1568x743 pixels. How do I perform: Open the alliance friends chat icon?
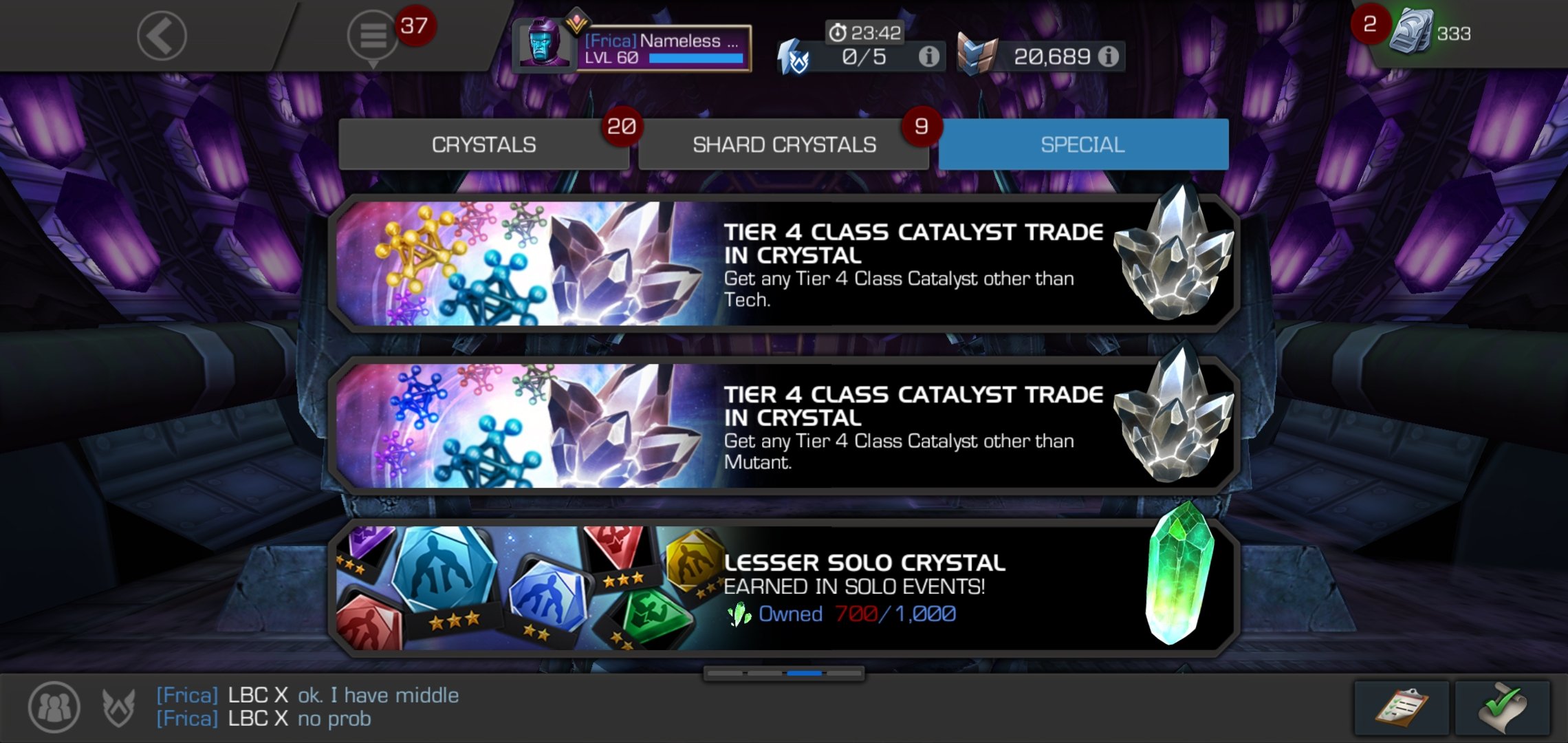[54, 707]
